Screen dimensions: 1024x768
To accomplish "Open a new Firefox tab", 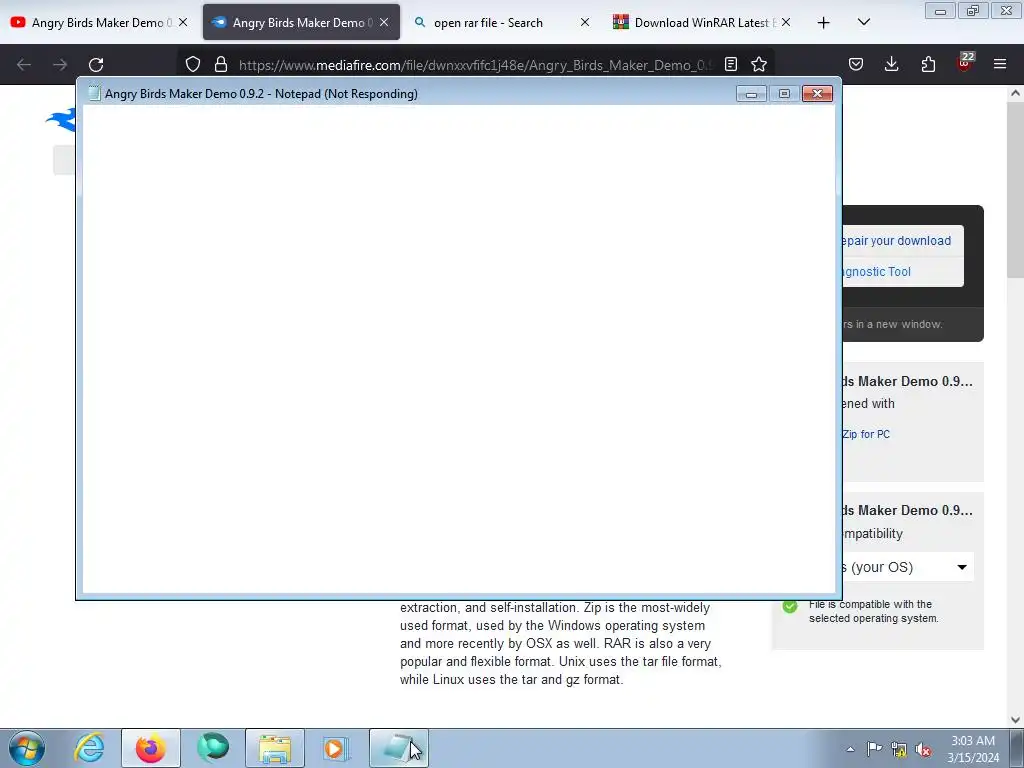I will coord(824,23).
